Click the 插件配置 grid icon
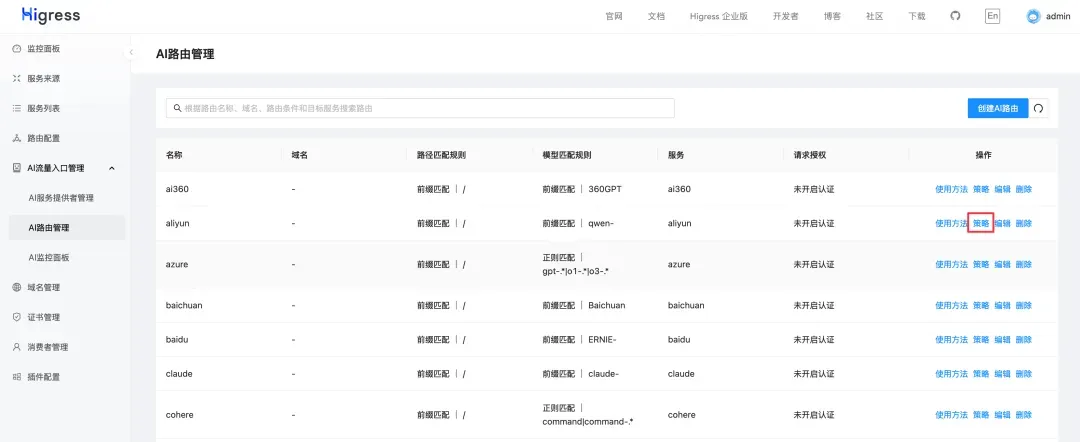The height and width of the screenshot is (442, 1080). 17,377
